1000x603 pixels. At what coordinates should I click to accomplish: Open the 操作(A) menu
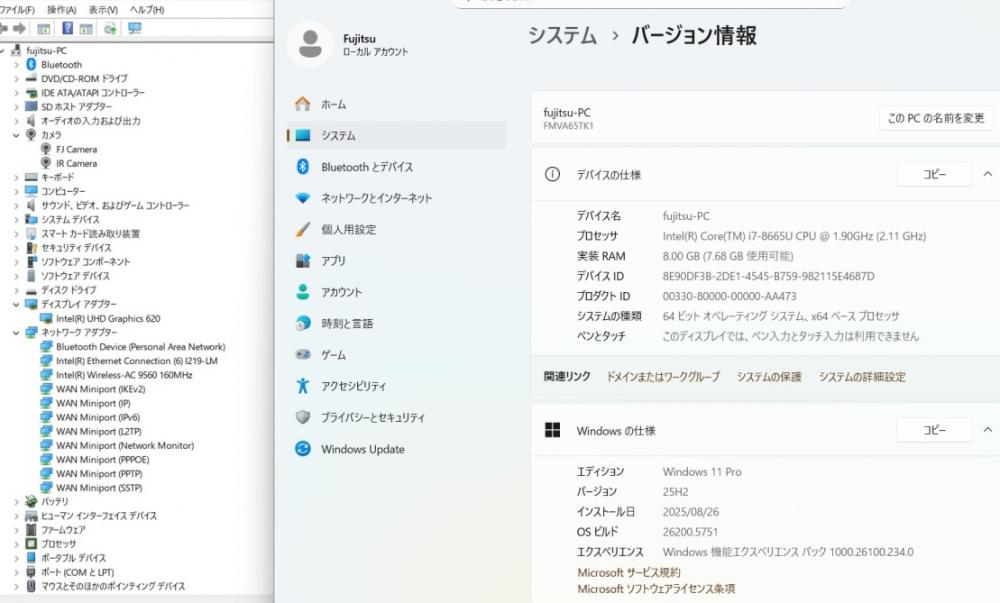(62, 9)
